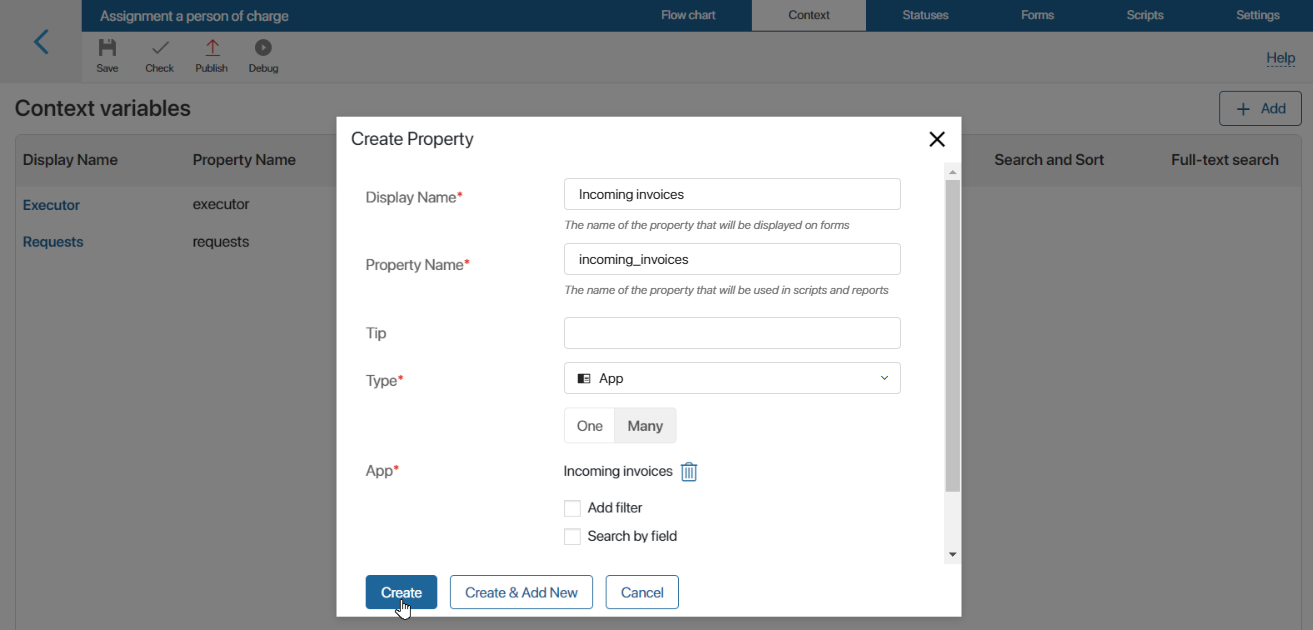Image resolution: width=1313 pixels, height=630 pixels.
Task: Tick the Add filter checkbox
Action: [x=572, y=508]
